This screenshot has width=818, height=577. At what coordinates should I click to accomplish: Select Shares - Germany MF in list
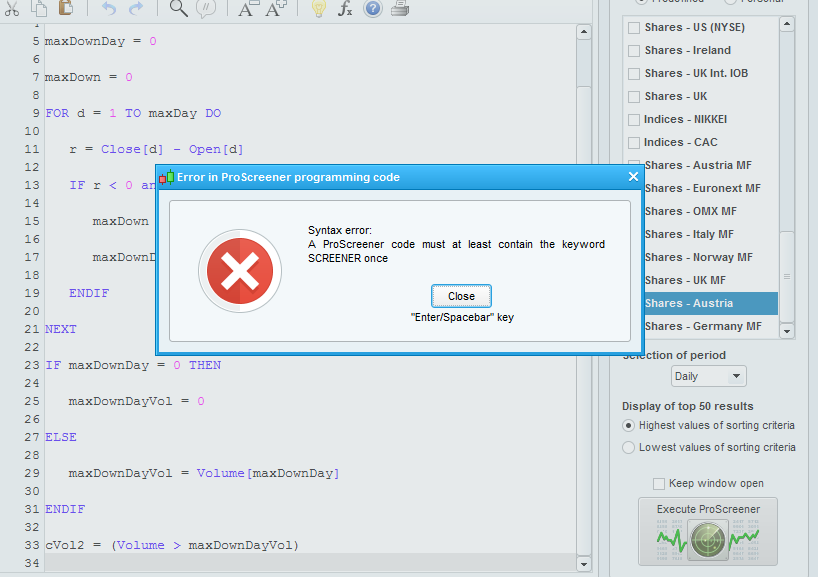[x=703, y=326]
